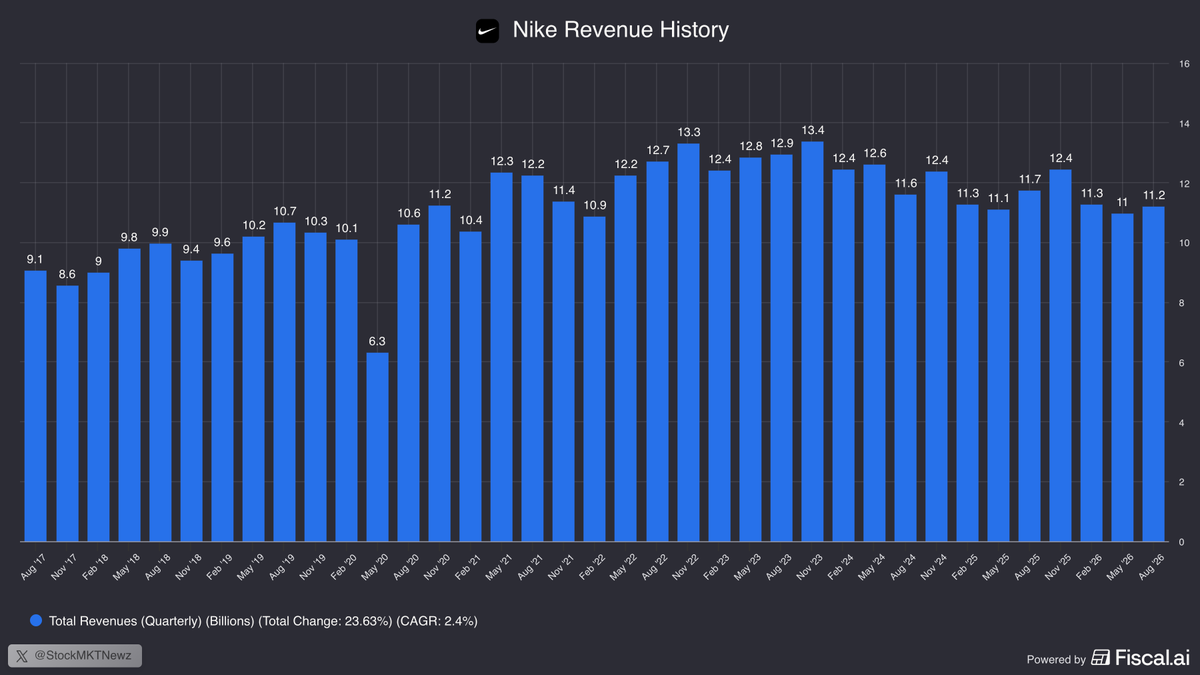Click the Fiscal.ai logo icon
Image resolution: width=1200 pixels, height=675 pixels.
point(1101,658)
